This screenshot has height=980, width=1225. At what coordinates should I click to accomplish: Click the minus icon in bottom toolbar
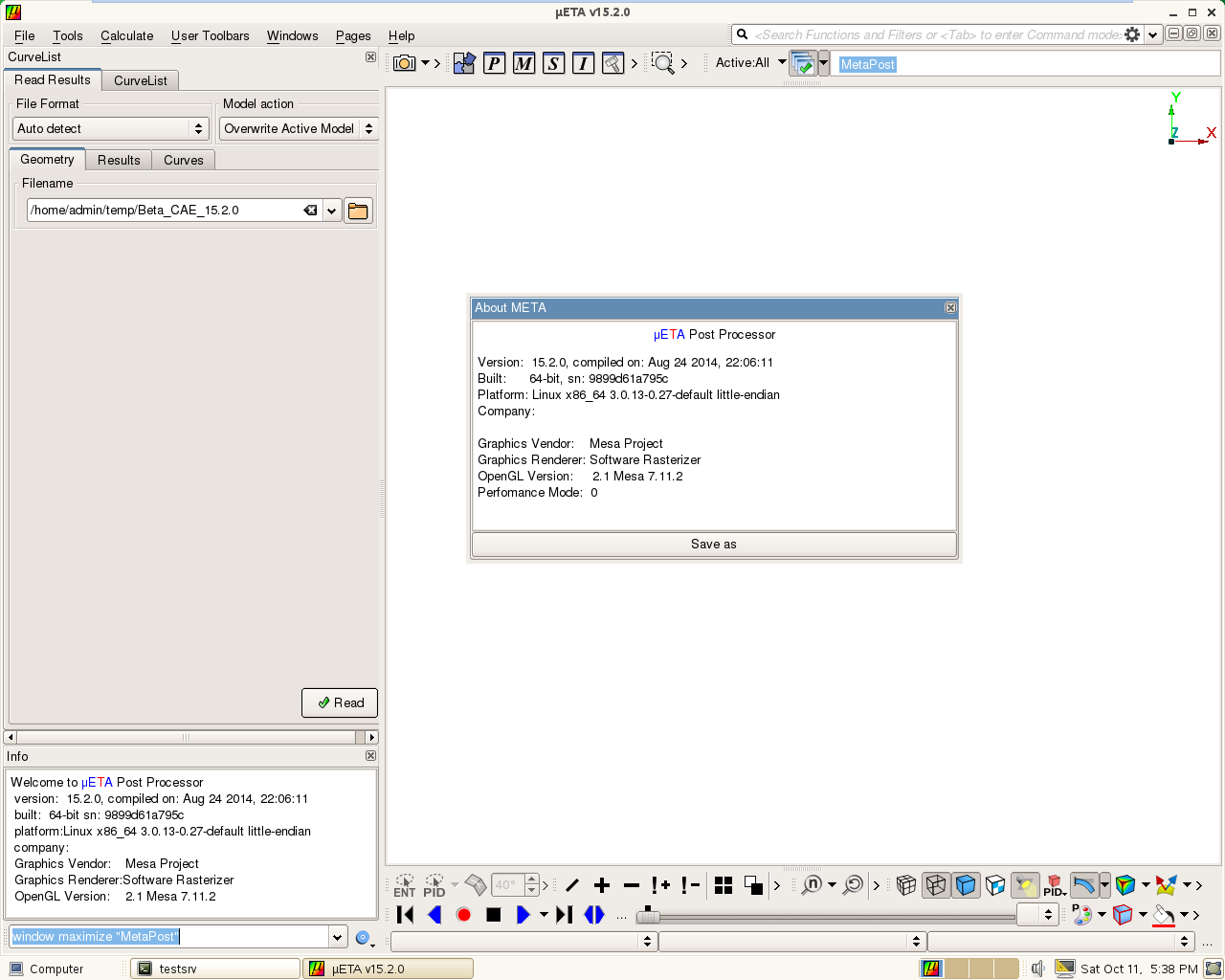click(632, 885)
